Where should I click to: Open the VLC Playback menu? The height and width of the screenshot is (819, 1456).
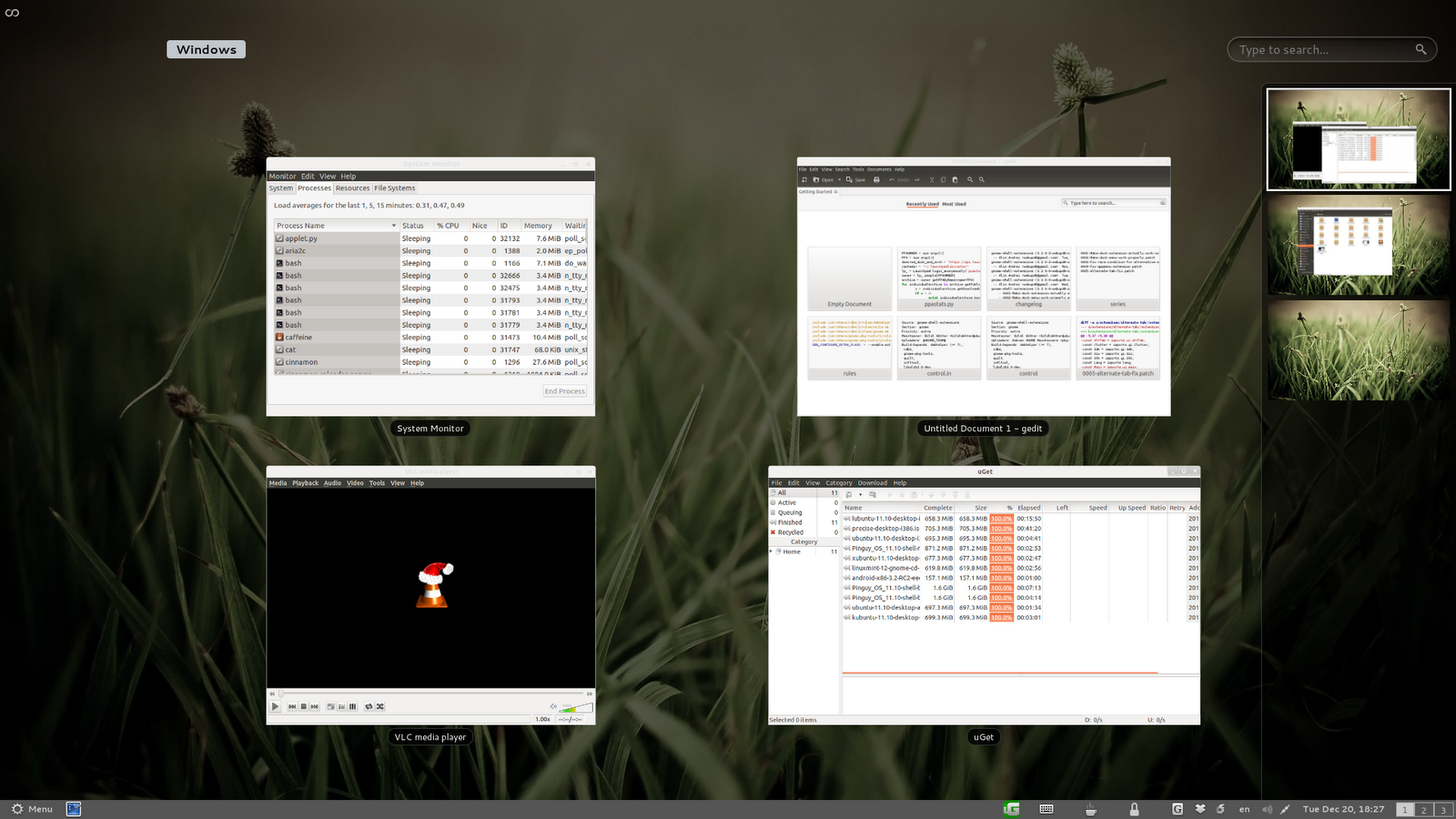point(305,483)
